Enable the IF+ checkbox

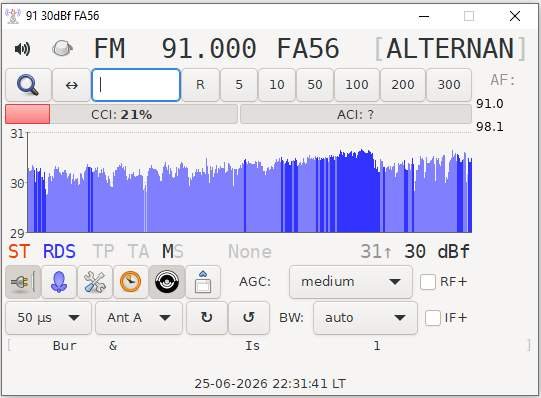point(433,318)
